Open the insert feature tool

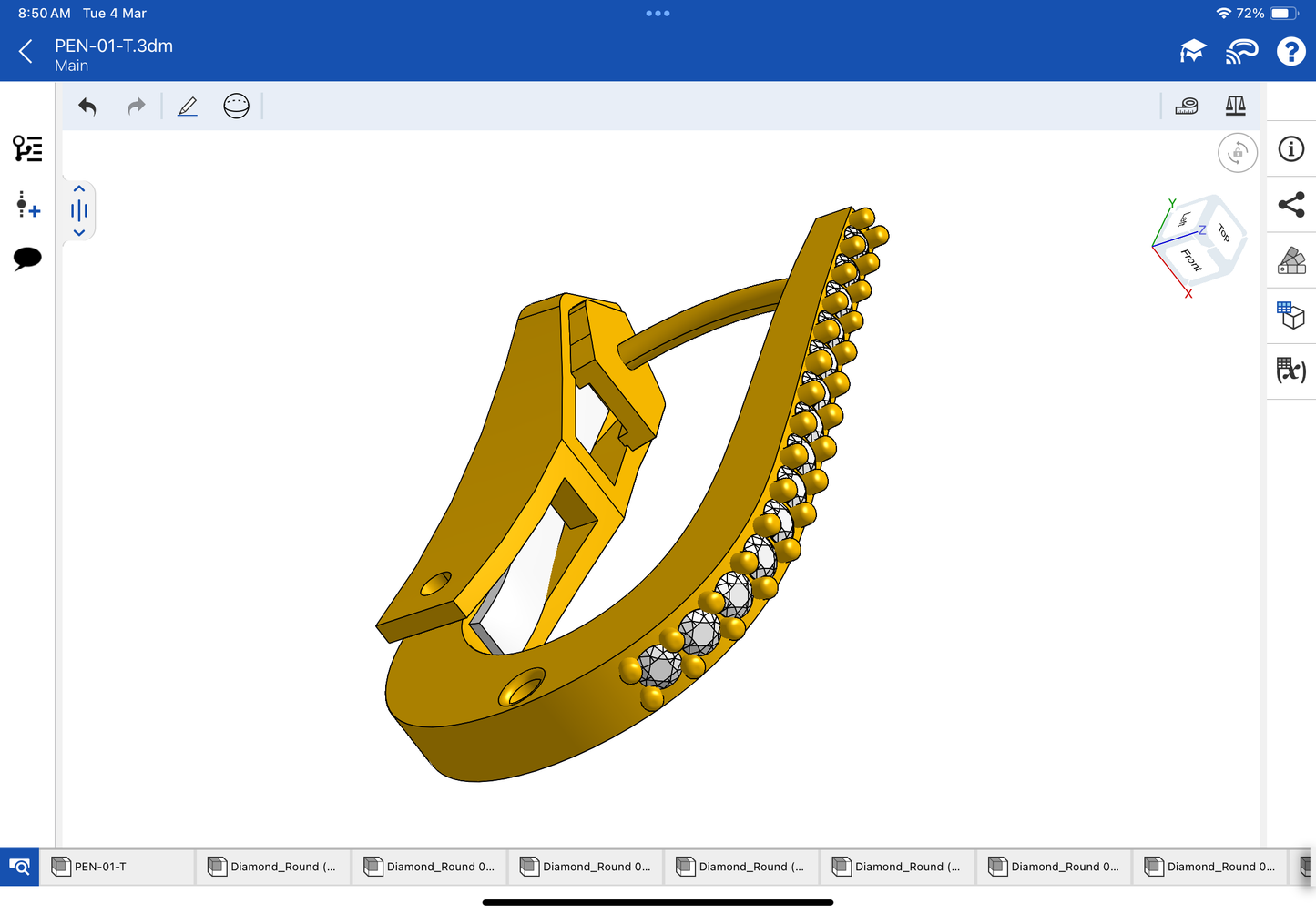(27, 204)
